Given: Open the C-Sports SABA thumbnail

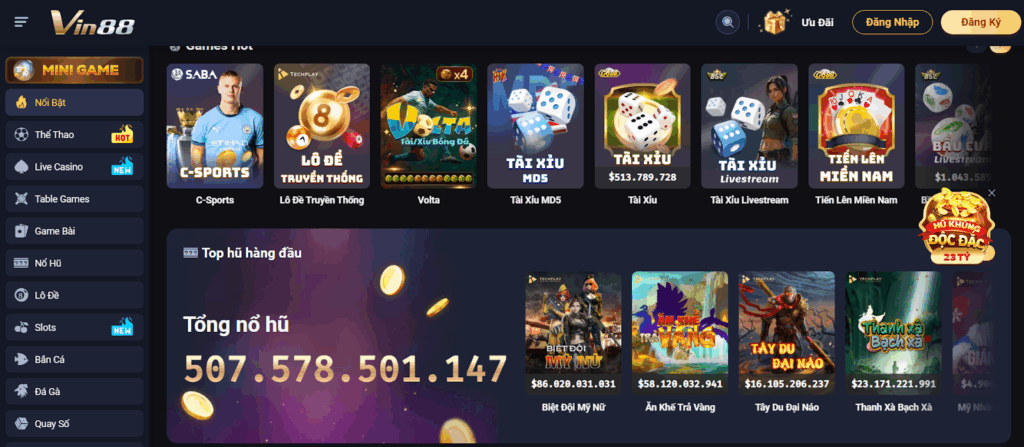Looking at the screenshot, I should (215, 126).
